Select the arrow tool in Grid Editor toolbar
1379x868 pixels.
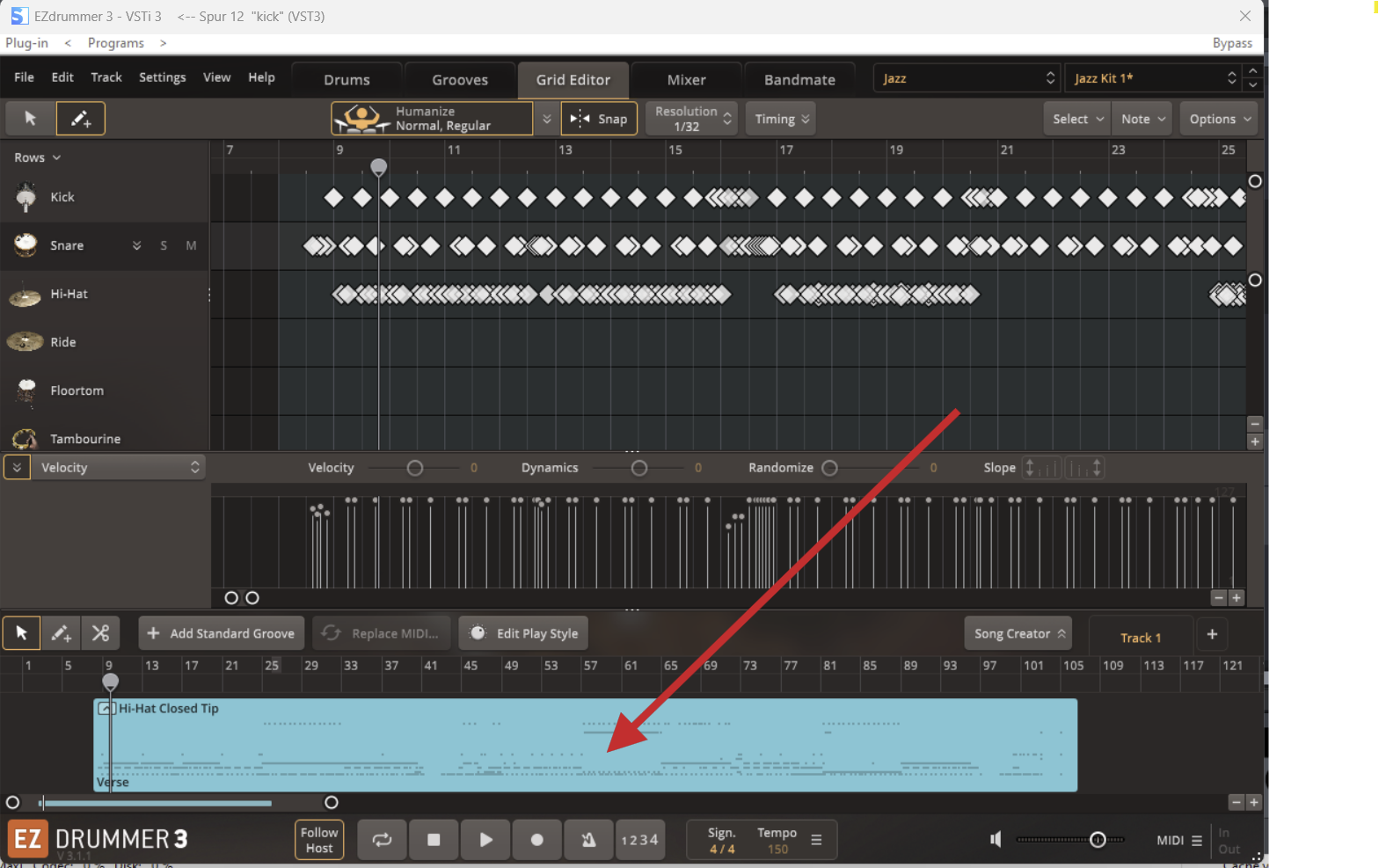tap(31, 119)
